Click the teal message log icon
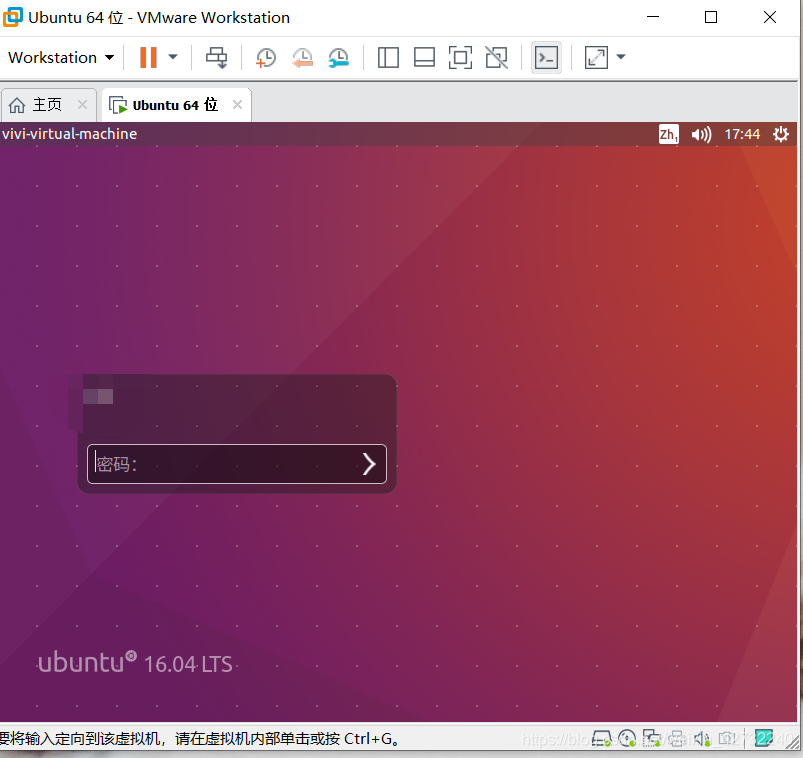Viewport: 803px width, 758px height. click(x=764, y=739)
